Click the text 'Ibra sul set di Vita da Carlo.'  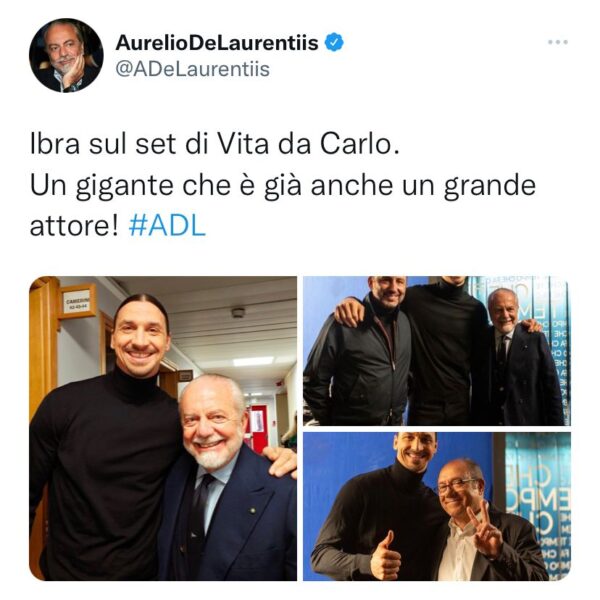tap(215, 144)
